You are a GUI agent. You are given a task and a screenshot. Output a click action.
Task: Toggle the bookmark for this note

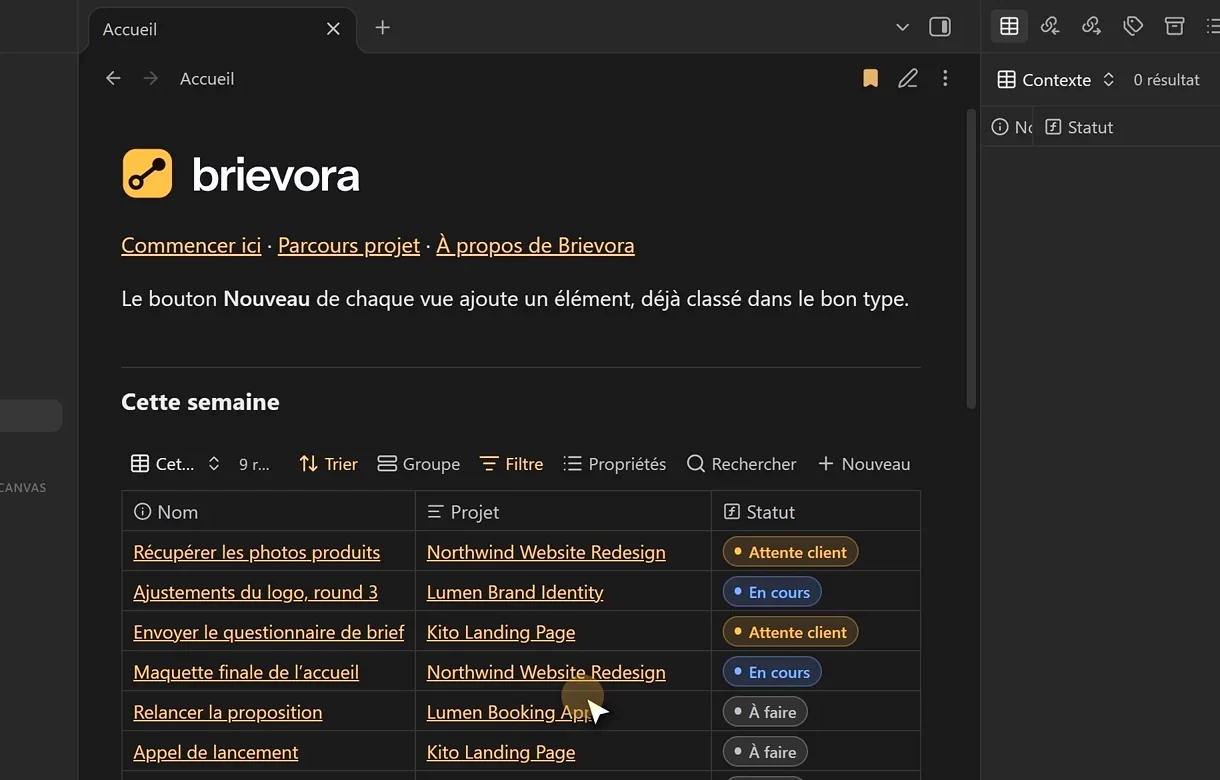coord(870,78)
